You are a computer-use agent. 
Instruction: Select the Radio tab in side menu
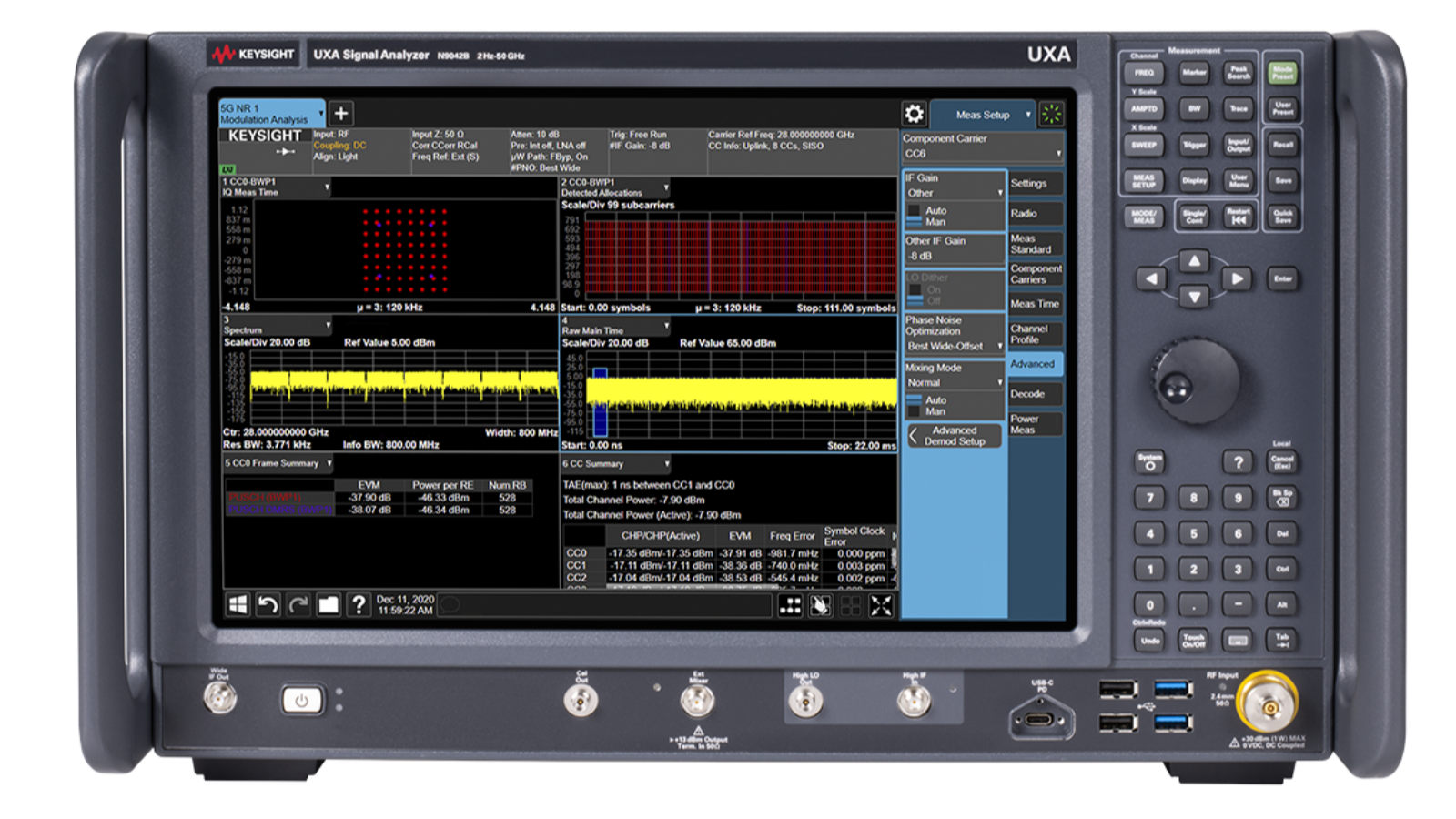click(1035, 214)
